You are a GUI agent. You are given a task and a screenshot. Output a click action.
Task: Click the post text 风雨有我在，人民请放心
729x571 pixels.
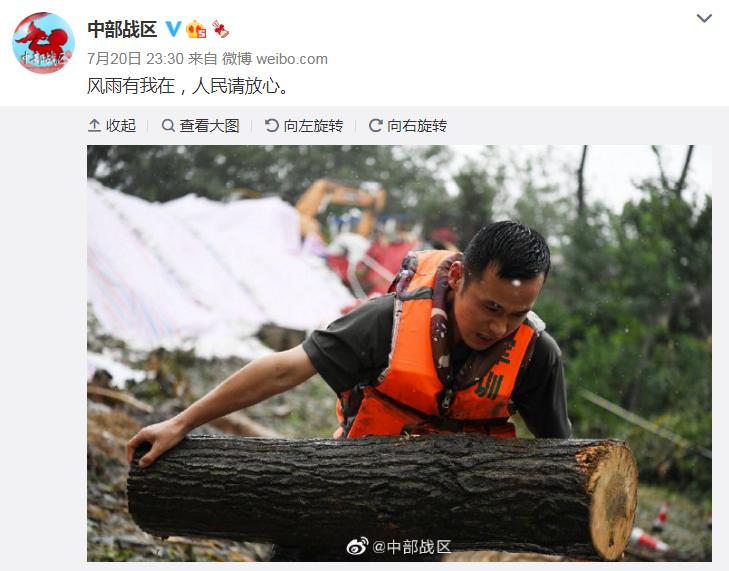188,86
